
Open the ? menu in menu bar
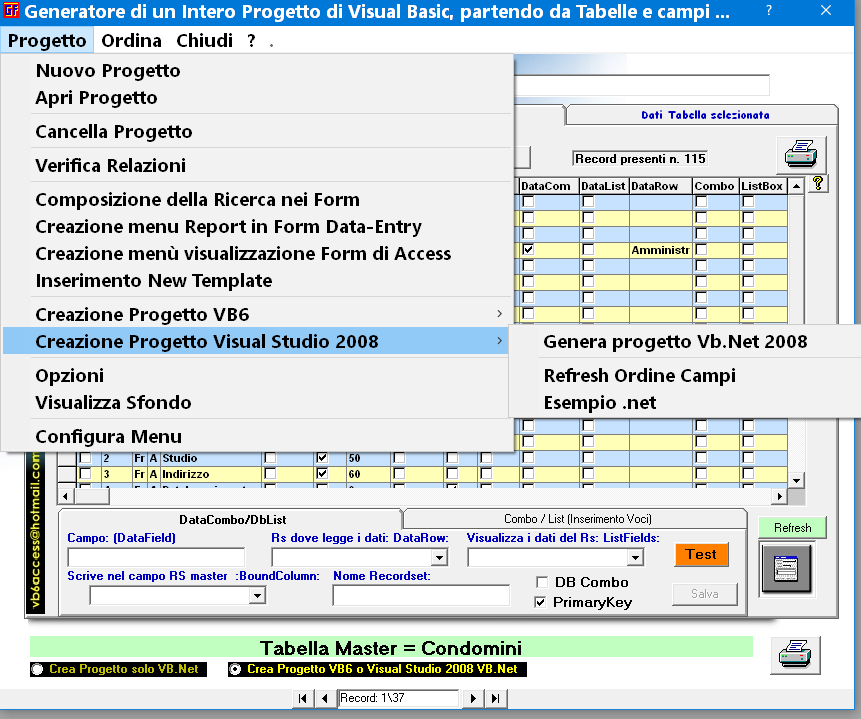pos(251,41)
